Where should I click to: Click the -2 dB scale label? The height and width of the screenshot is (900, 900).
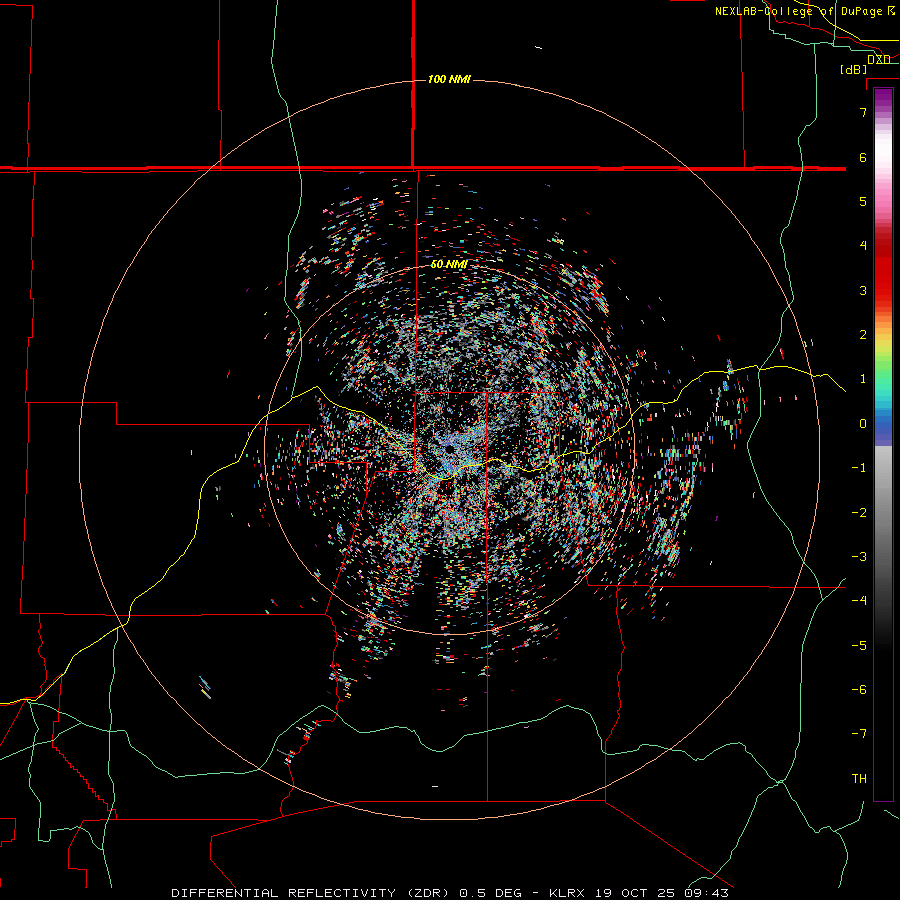[859, 513]
